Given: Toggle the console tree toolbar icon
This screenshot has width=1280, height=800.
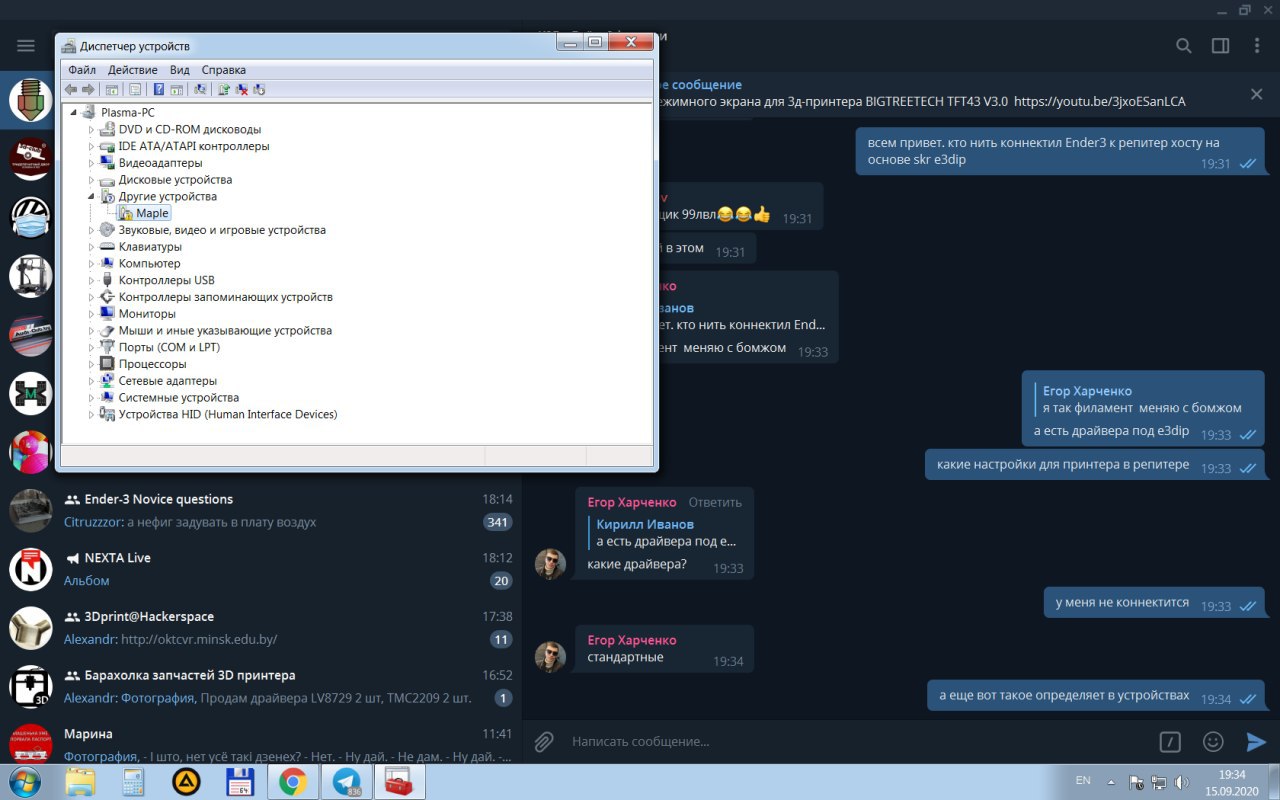Looking at the screenshot, I should point(110,89).
